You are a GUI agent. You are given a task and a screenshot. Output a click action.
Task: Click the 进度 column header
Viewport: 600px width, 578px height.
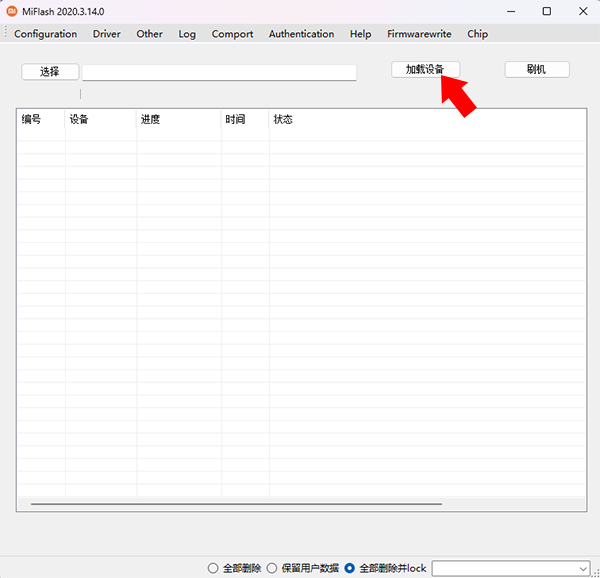[x=179, y=119]
